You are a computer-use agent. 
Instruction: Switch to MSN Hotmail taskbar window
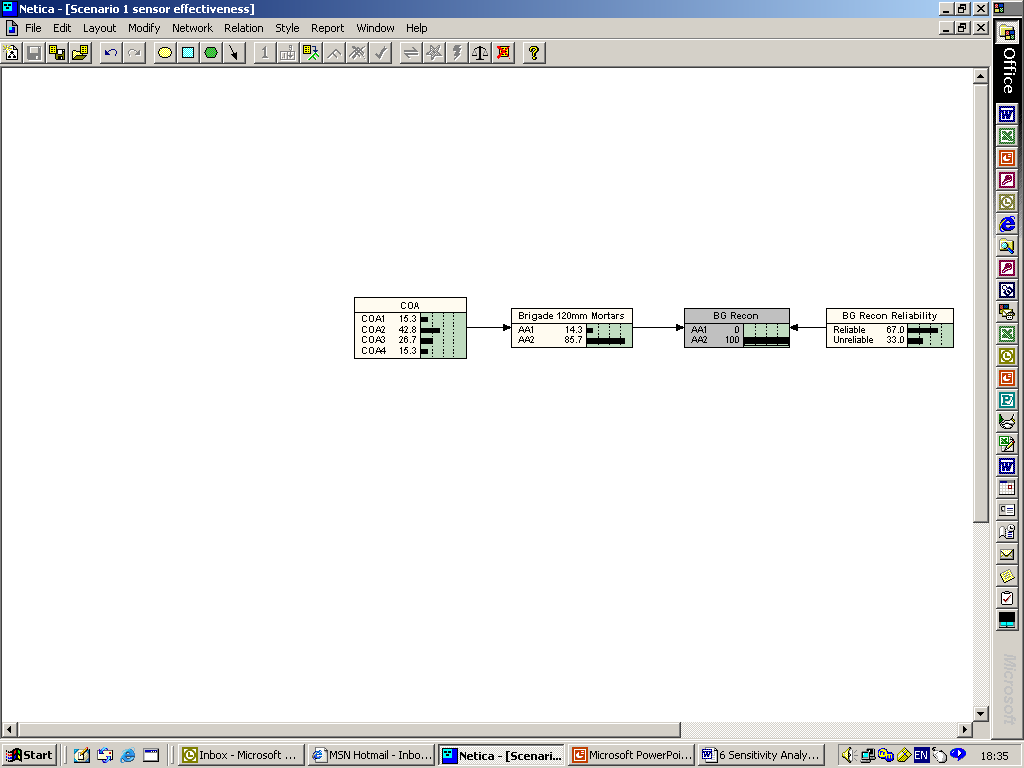click(x=371, y=755)
